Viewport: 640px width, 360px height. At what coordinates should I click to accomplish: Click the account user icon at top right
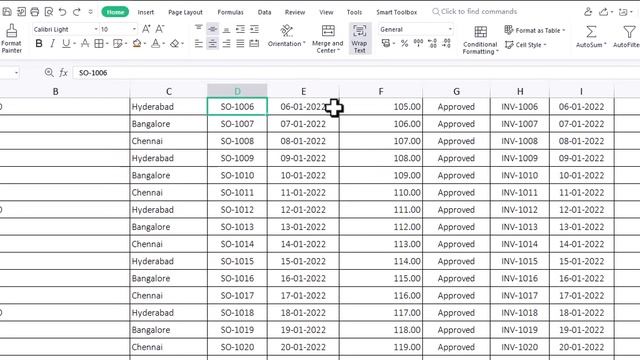click(x=588, y=12)
